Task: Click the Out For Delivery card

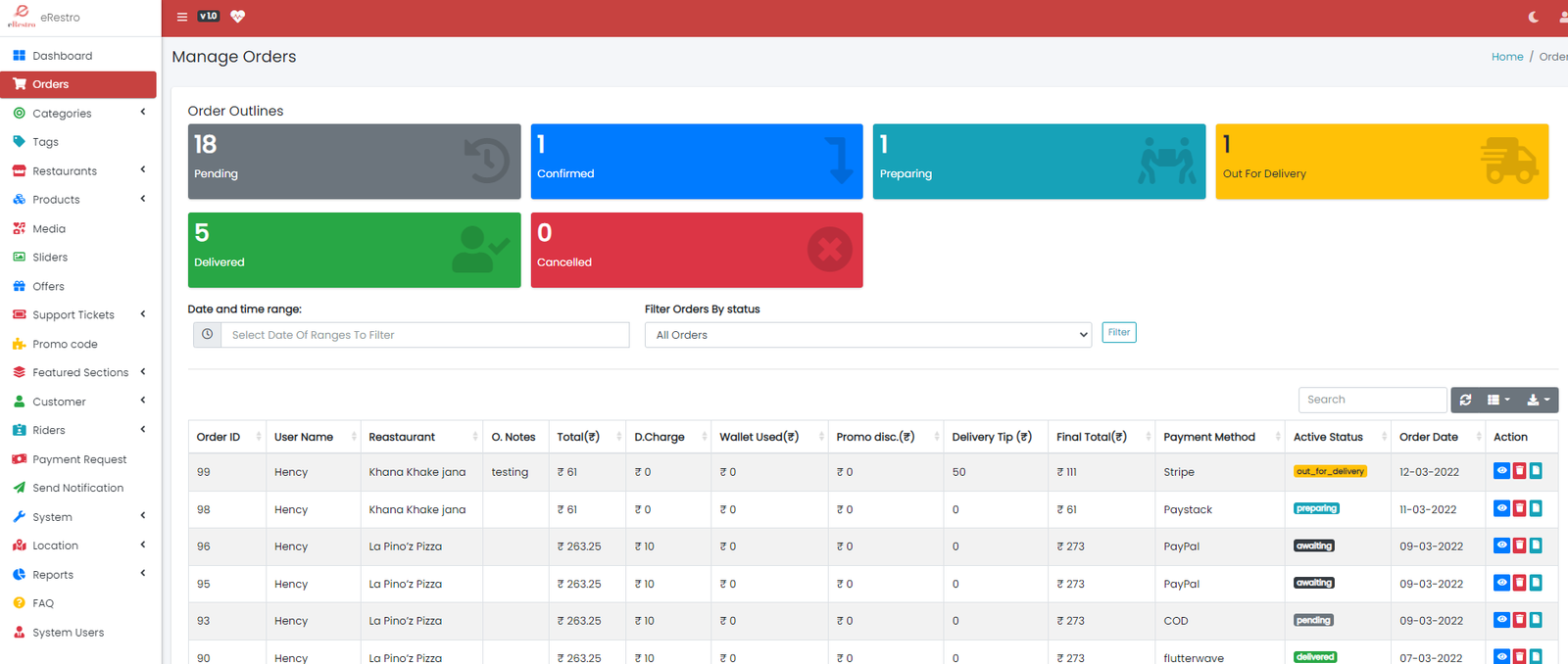Action: tap(1382, 162)
